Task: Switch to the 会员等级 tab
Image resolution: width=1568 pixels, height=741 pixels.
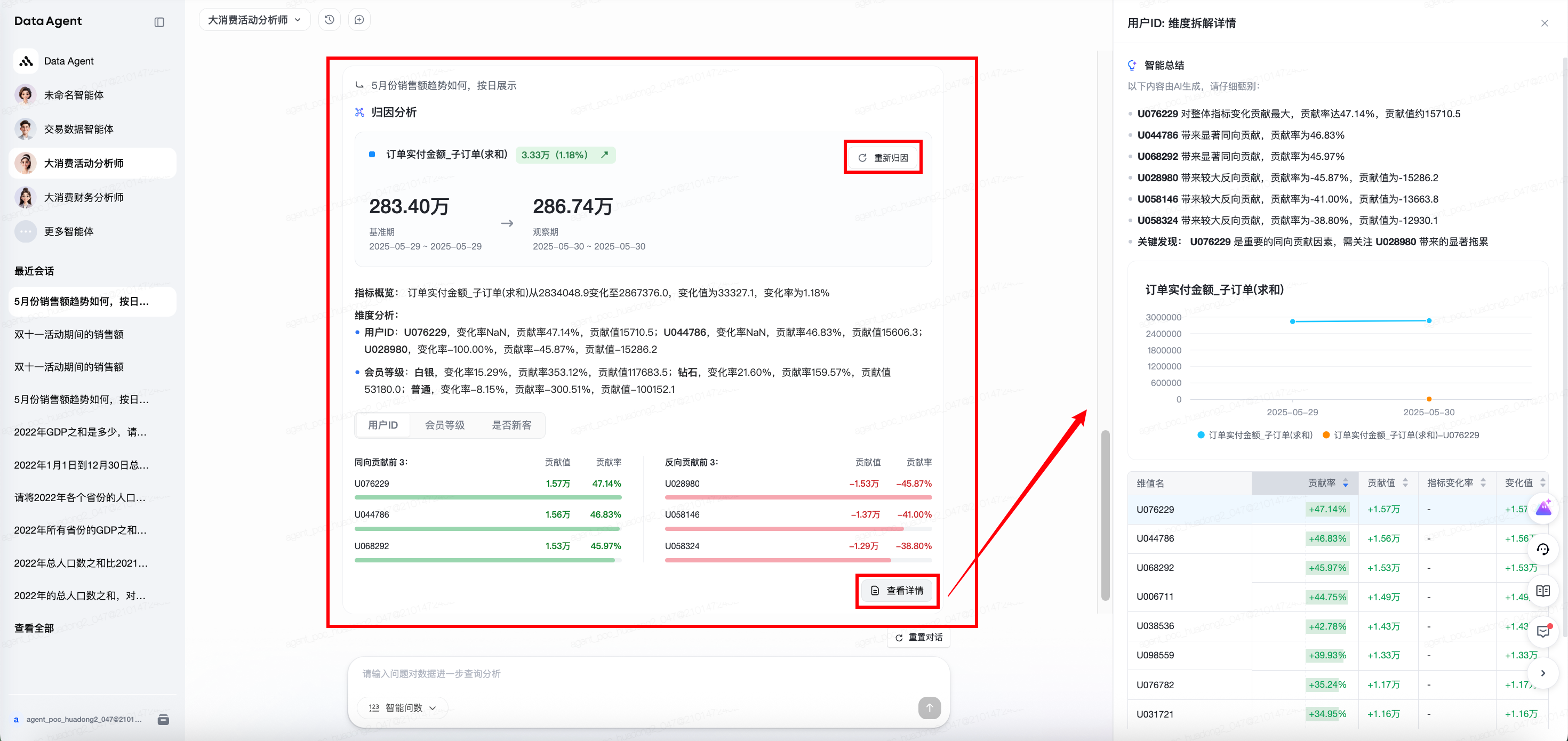Action: coord(444,425)
